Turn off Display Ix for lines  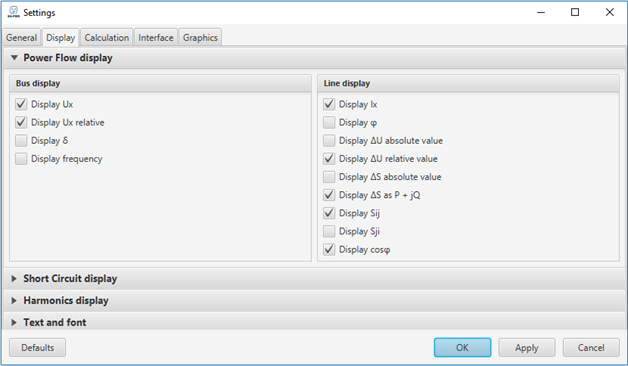point(329,104)
